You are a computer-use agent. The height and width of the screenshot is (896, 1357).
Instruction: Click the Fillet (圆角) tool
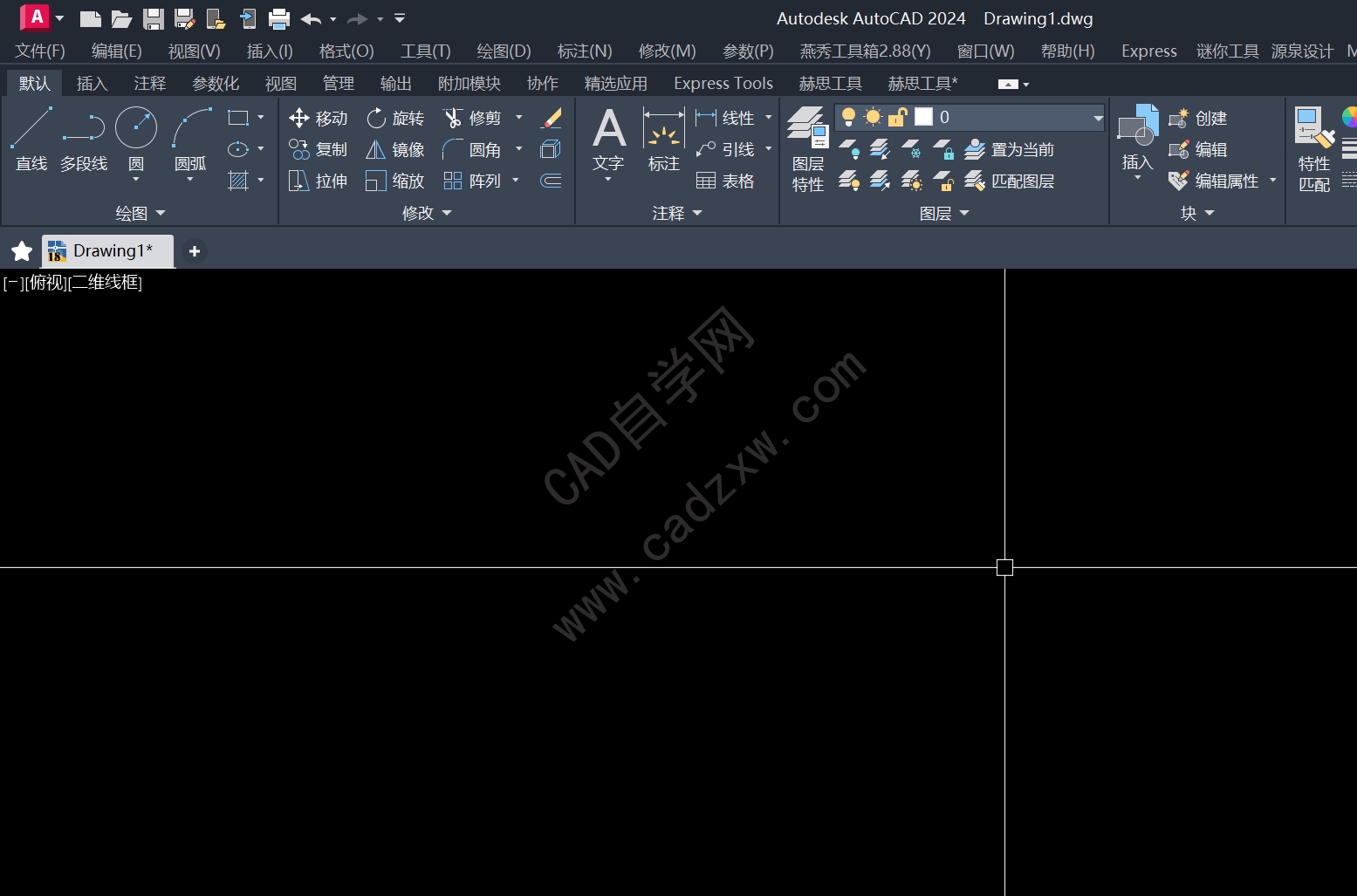[472, 149]
